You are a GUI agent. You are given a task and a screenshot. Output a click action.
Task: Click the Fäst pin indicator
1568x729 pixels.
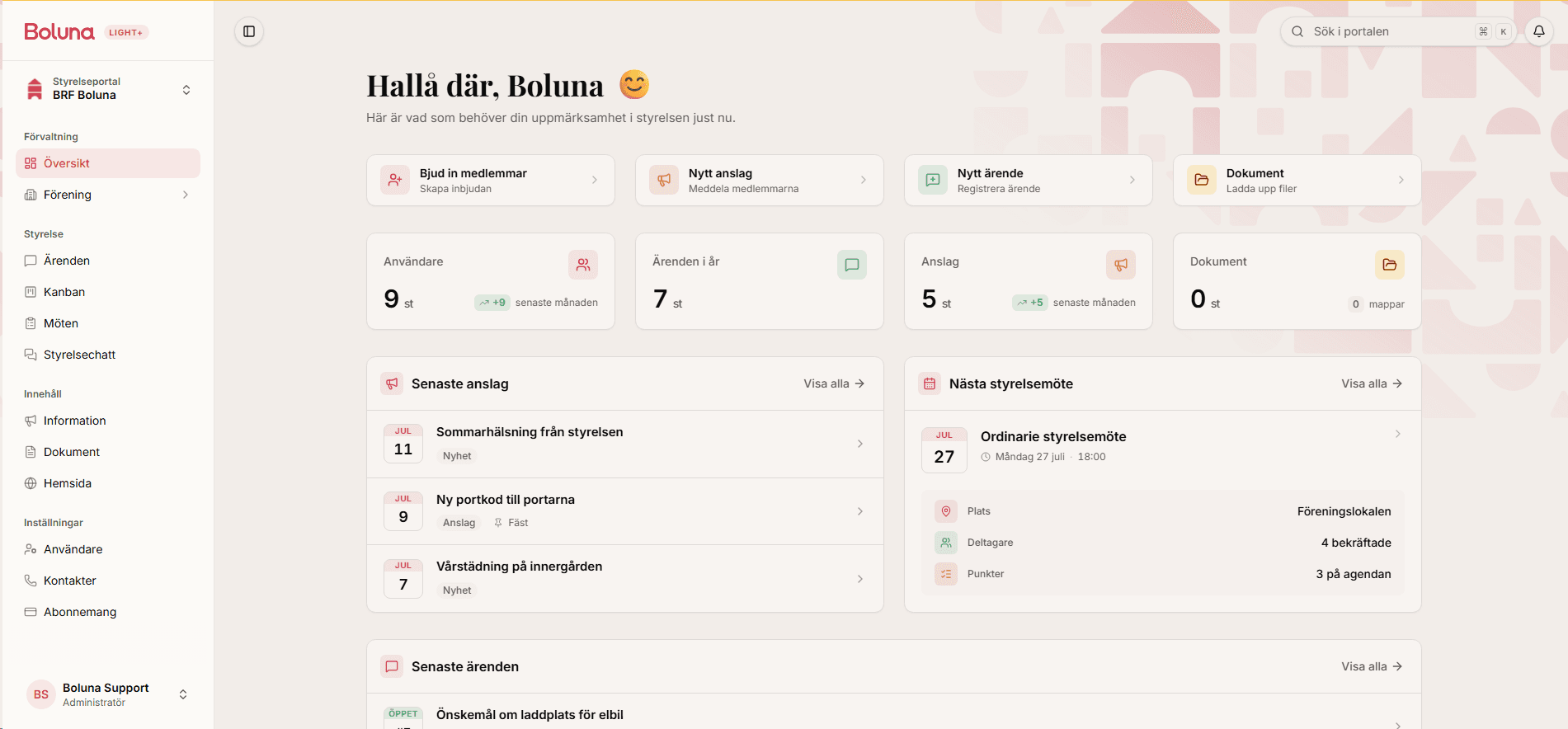click(511, 523)
